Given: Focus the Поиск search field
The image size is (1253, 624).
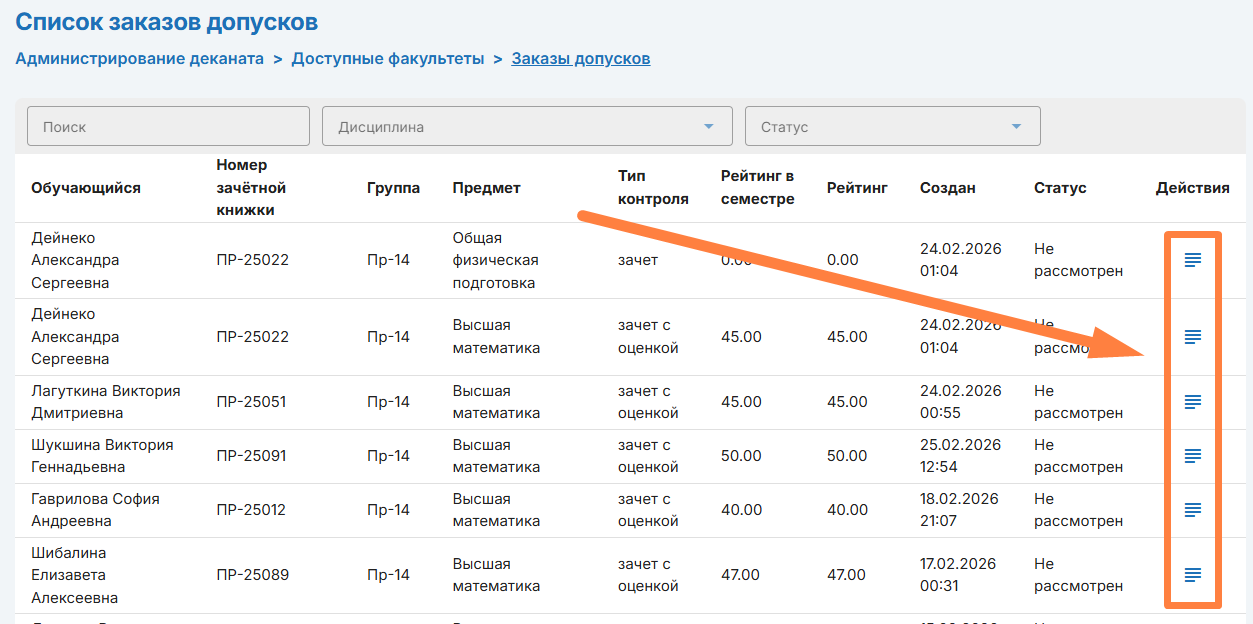Looking at the screenshot, I should (168, 127).
